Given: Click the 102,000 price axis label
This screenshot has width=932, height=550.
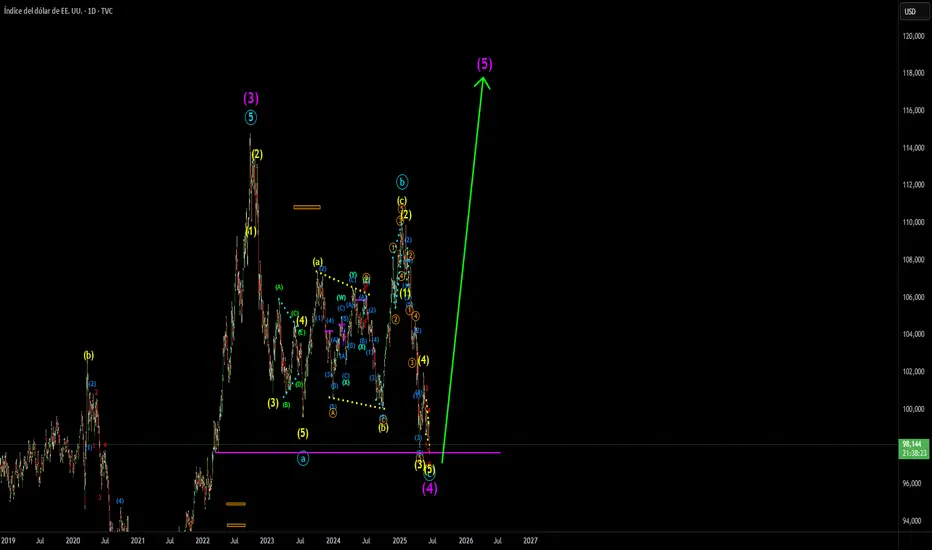Looking at the screenshot, I should coord(914,371).
